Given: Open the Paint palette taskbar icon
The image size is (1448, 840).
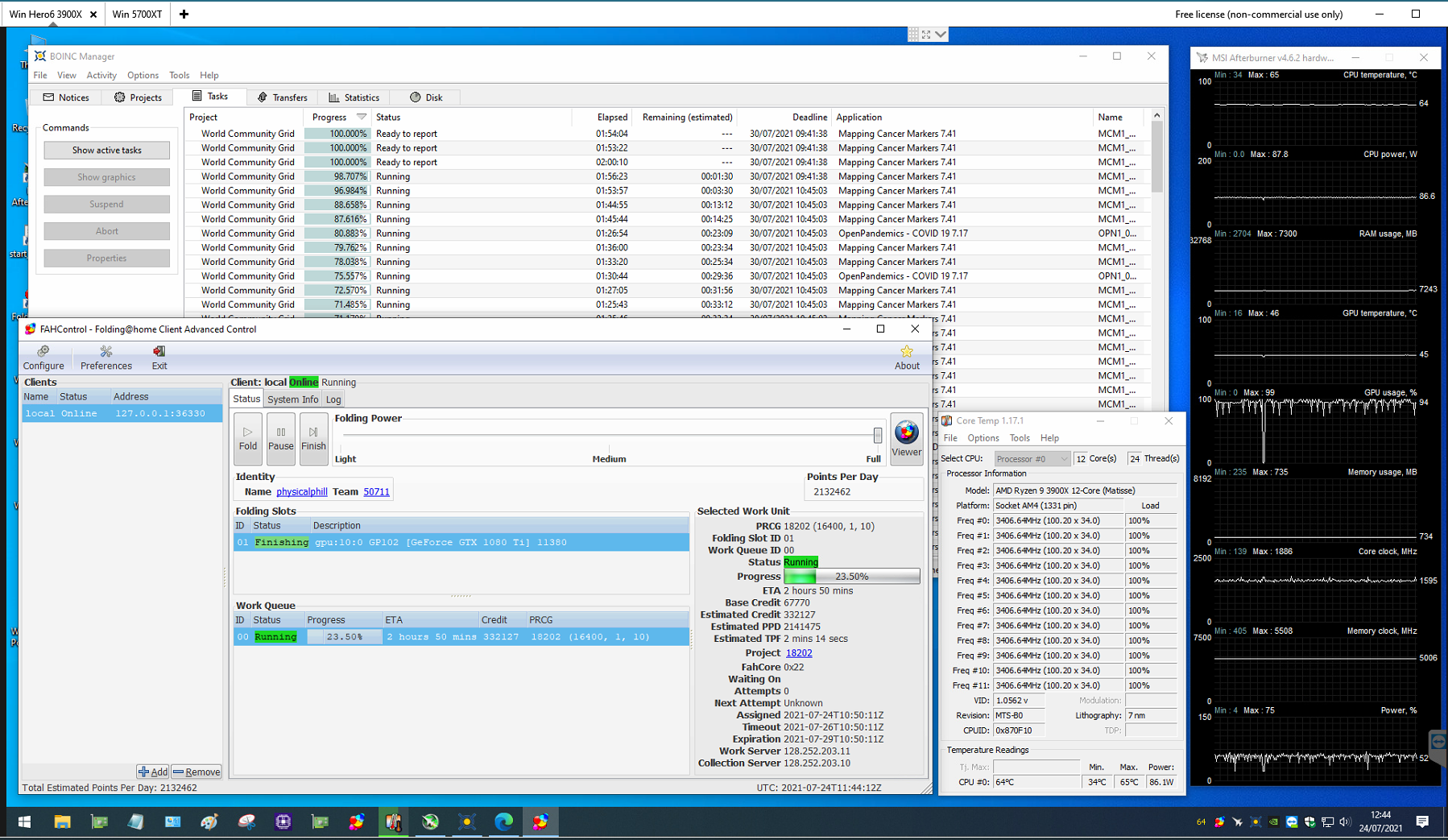Looking at the screenshot, I should pyautogui.click(x=209, y=821).
